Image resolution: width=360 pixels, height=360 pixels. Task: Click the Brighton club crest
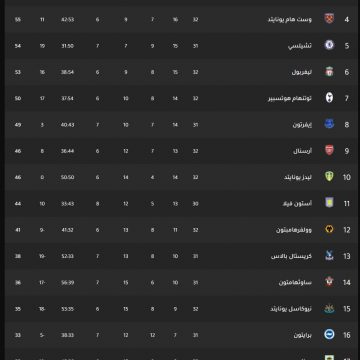click(329, 335)
